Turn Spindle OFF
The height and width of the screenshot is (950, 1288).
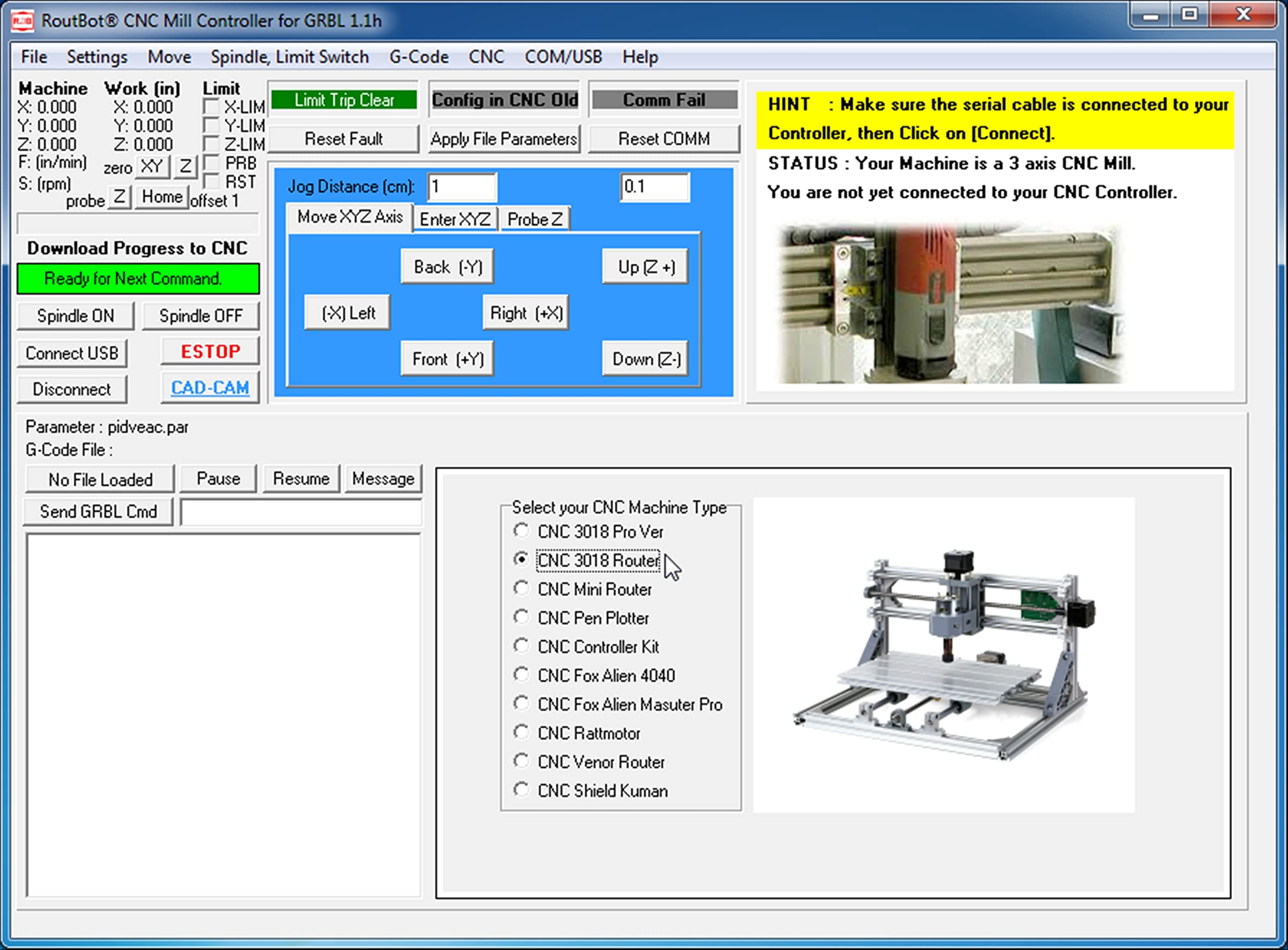pos(201,315)
